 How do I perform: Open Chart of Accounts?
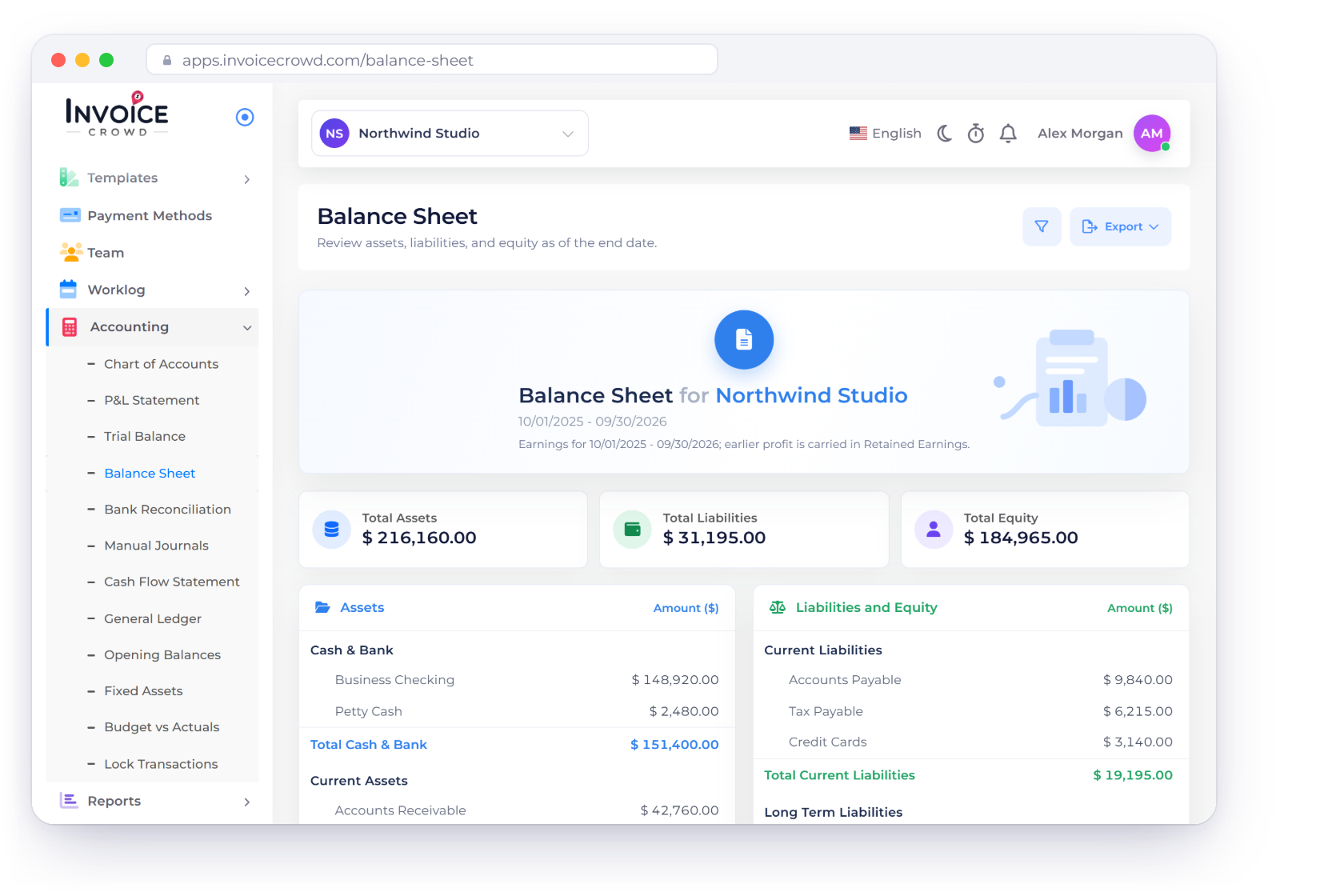click(x=161, y=364)
